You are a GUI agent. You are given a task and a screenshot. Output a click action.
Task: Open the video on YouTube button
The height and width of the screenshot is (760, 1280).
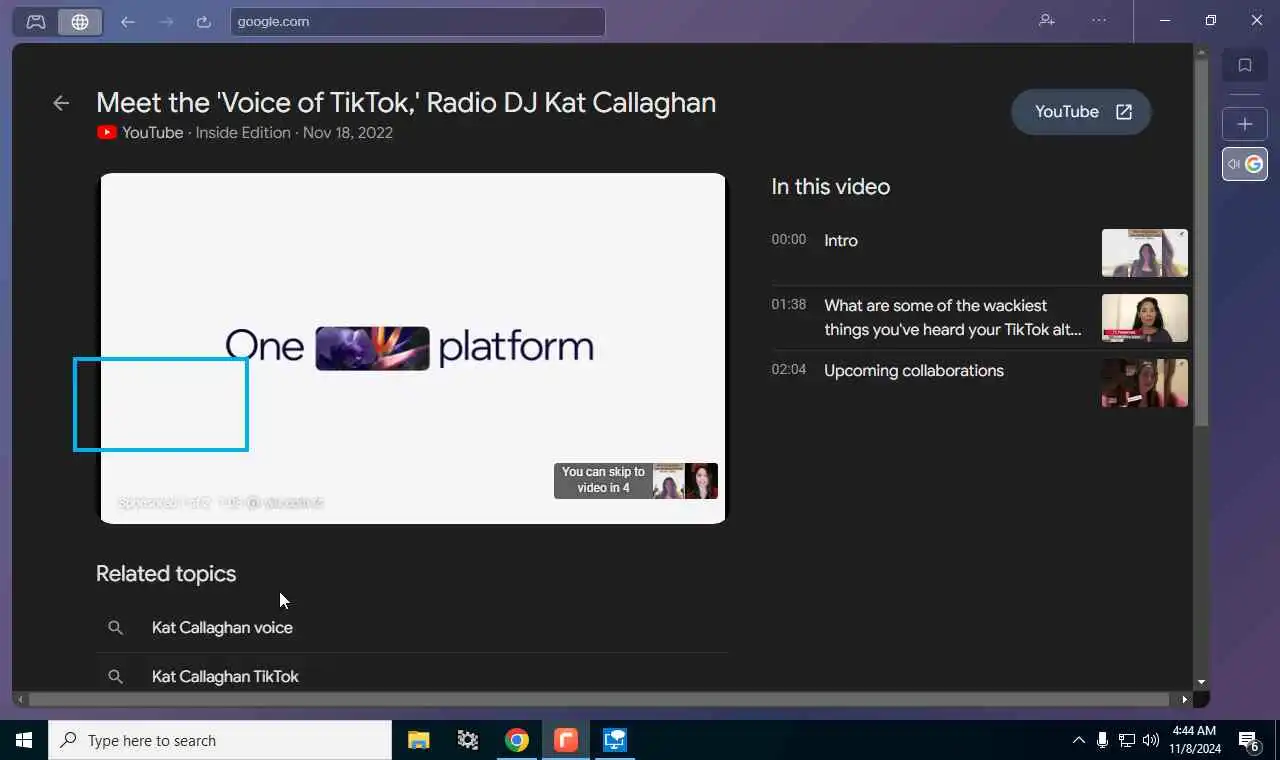(x=1081, y=112)
